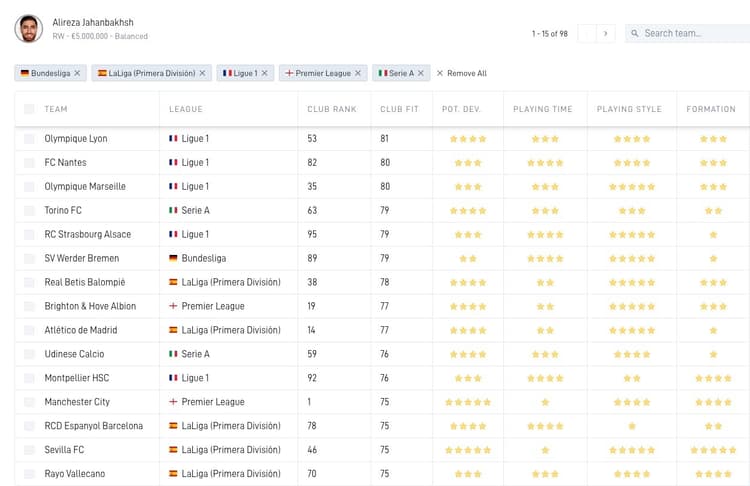This screenshot has height=486, width=750.
Task: Open the Sevilla FC team entry
Action: pos(64,450)
